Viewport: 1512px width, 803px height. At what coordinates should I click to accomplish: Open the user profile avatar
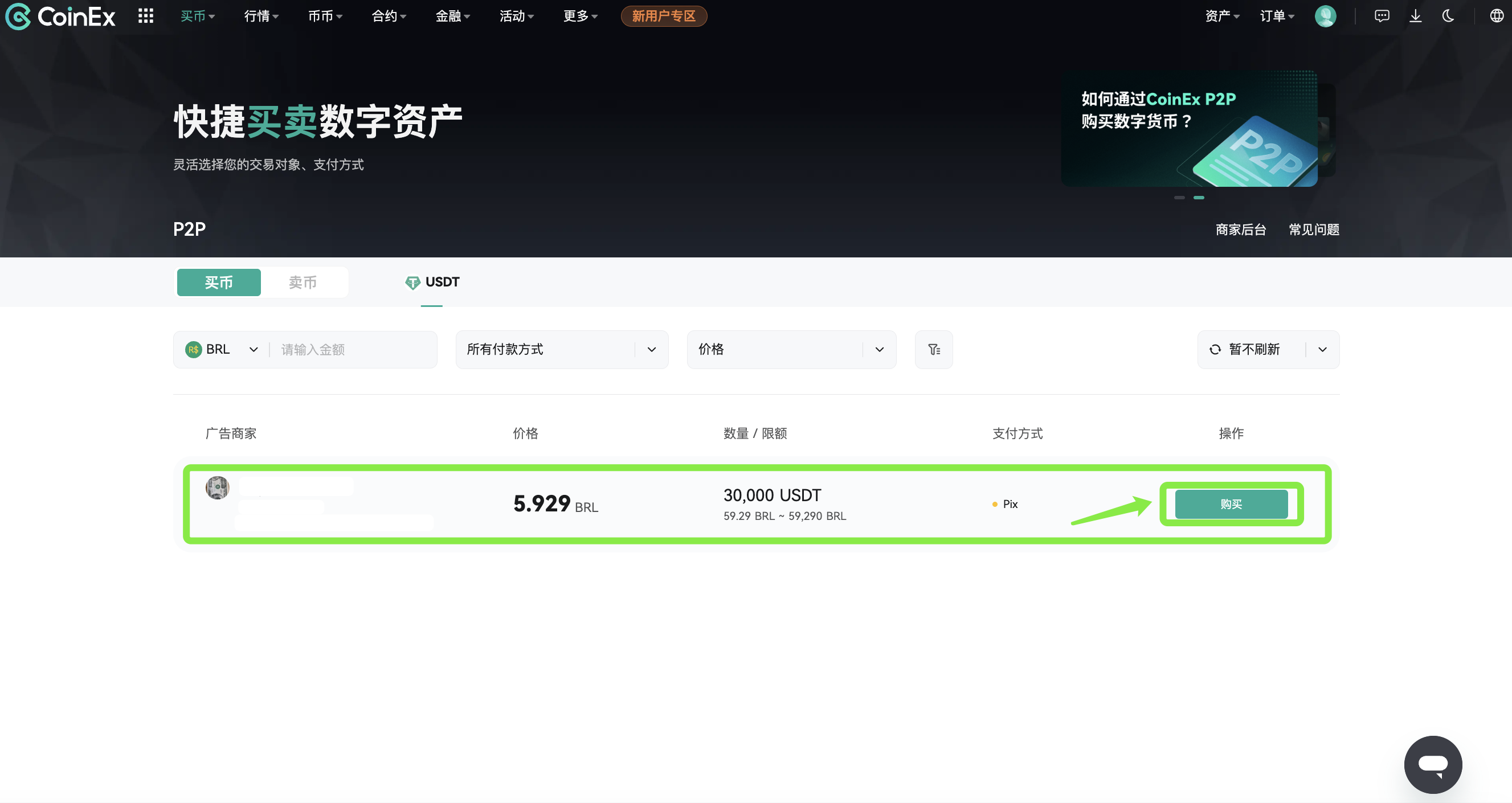point(1325,16)
